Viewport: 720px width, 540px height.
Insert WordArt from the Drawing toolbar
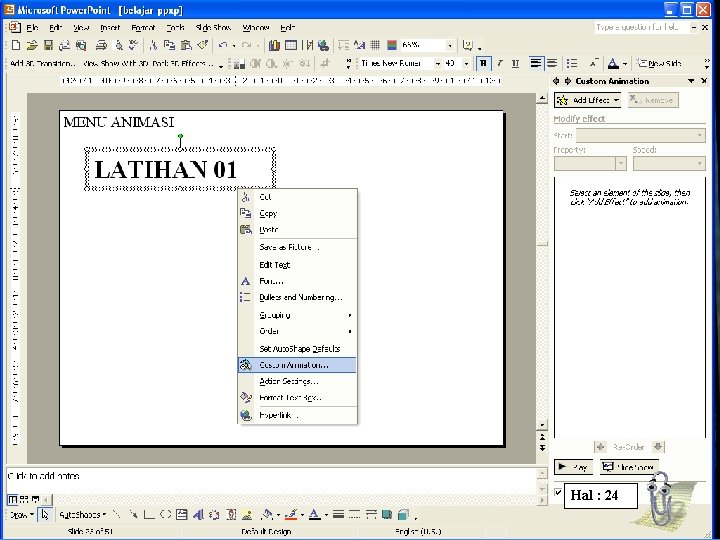tap(198, 515)
